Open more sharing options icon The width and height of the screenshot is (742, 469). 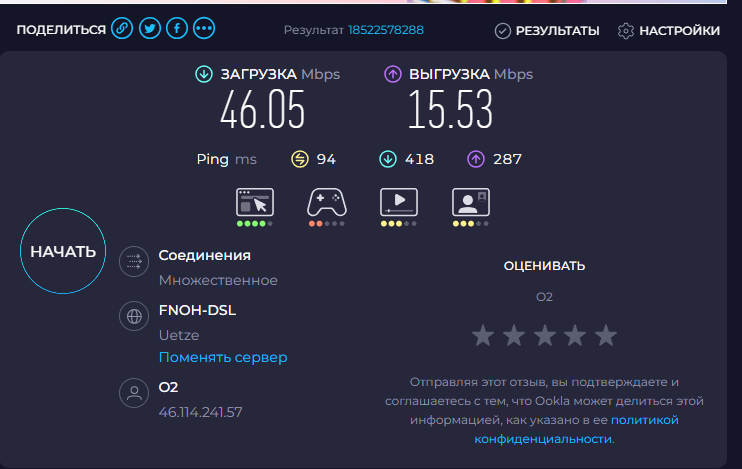point(204,30)
